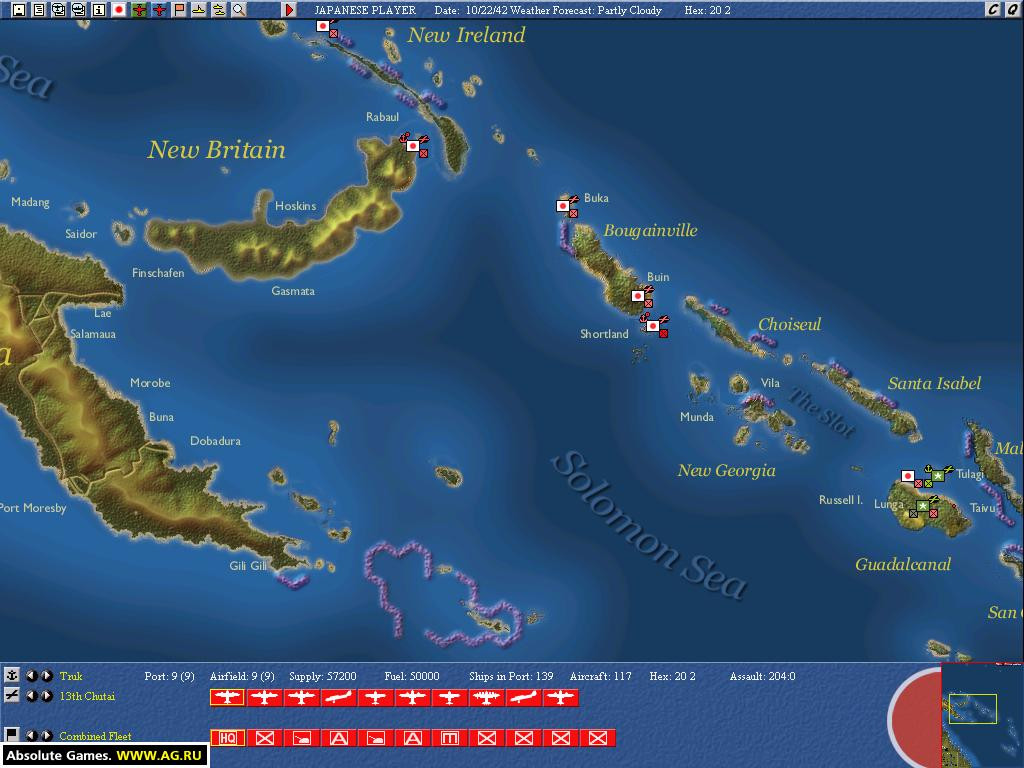This screenshot has height=768, width=1024.
Task: Click the 'Fuel: 50000' value
Action: 412,676
